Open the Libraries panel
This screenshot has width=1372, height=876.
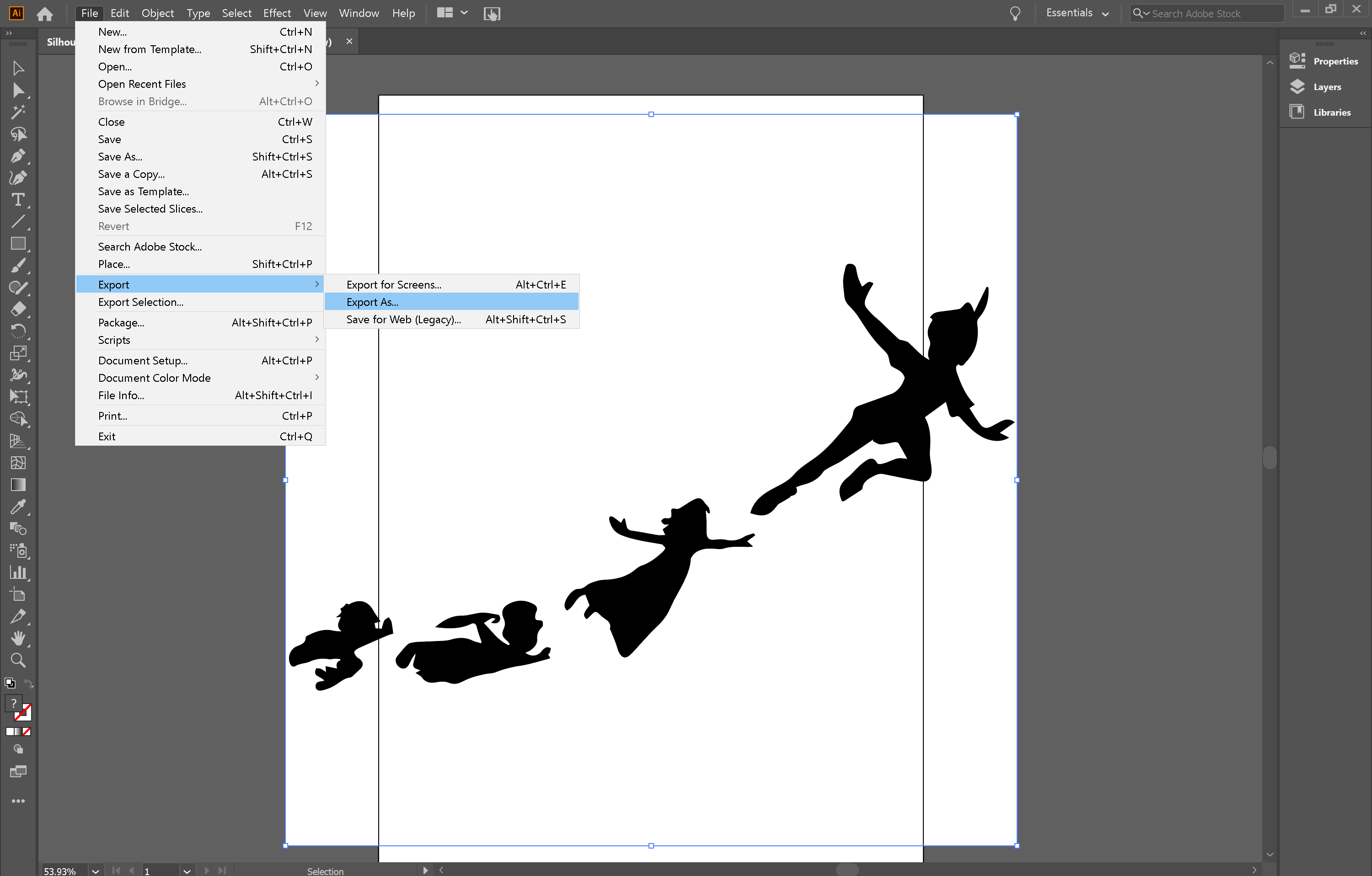coord(1332,112)
